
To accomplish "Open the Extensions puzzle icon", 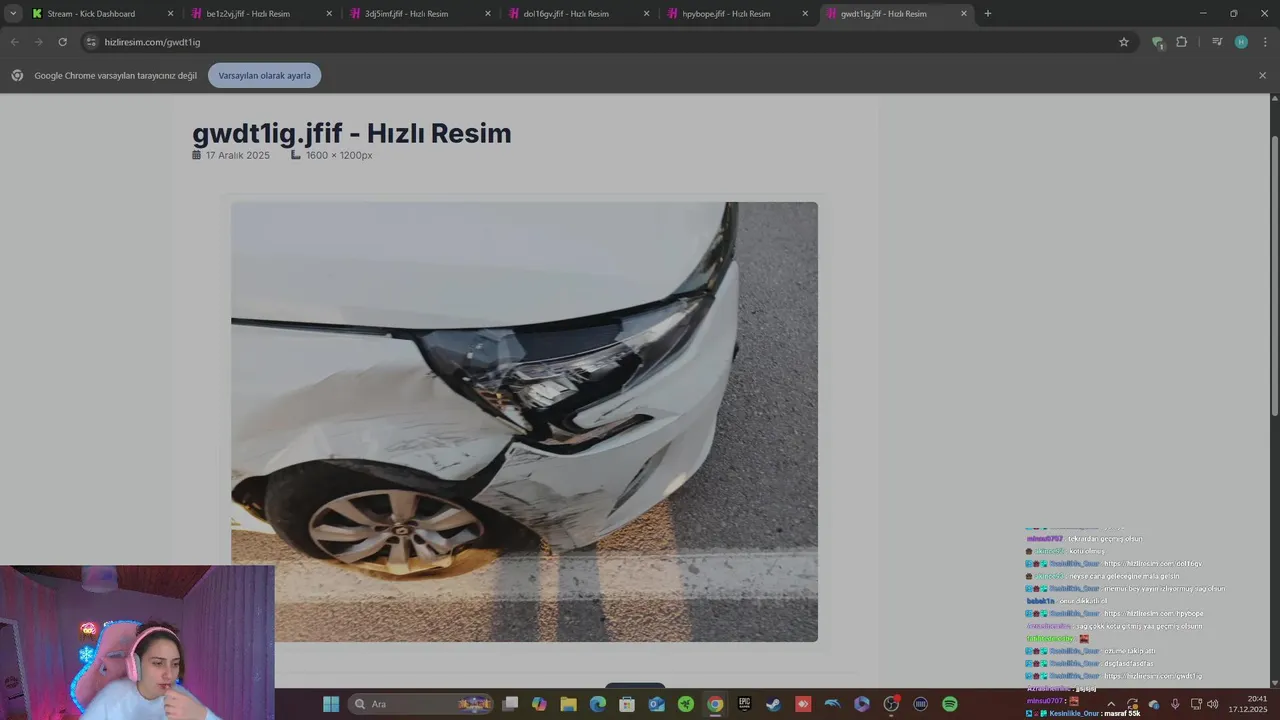I will [1182, 42].
